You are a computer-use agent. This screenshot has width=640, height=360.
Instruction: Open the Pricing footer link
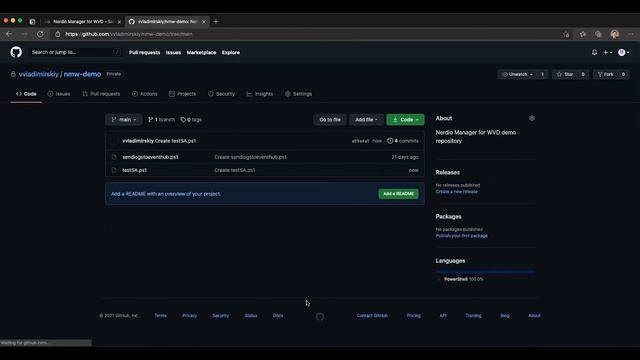(x=413, y=316)
